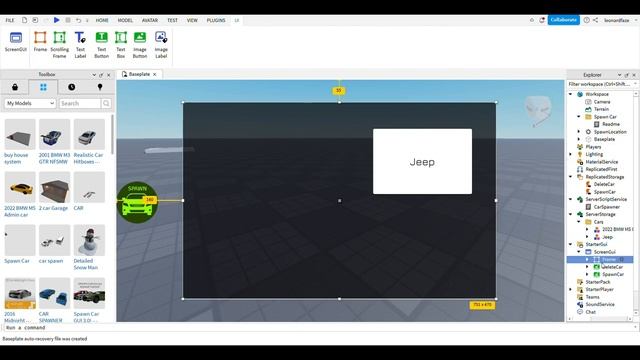The image size is (640, 360).
Task: Open the Realistic Car Hitboxes link
Action: click(88, 158)
